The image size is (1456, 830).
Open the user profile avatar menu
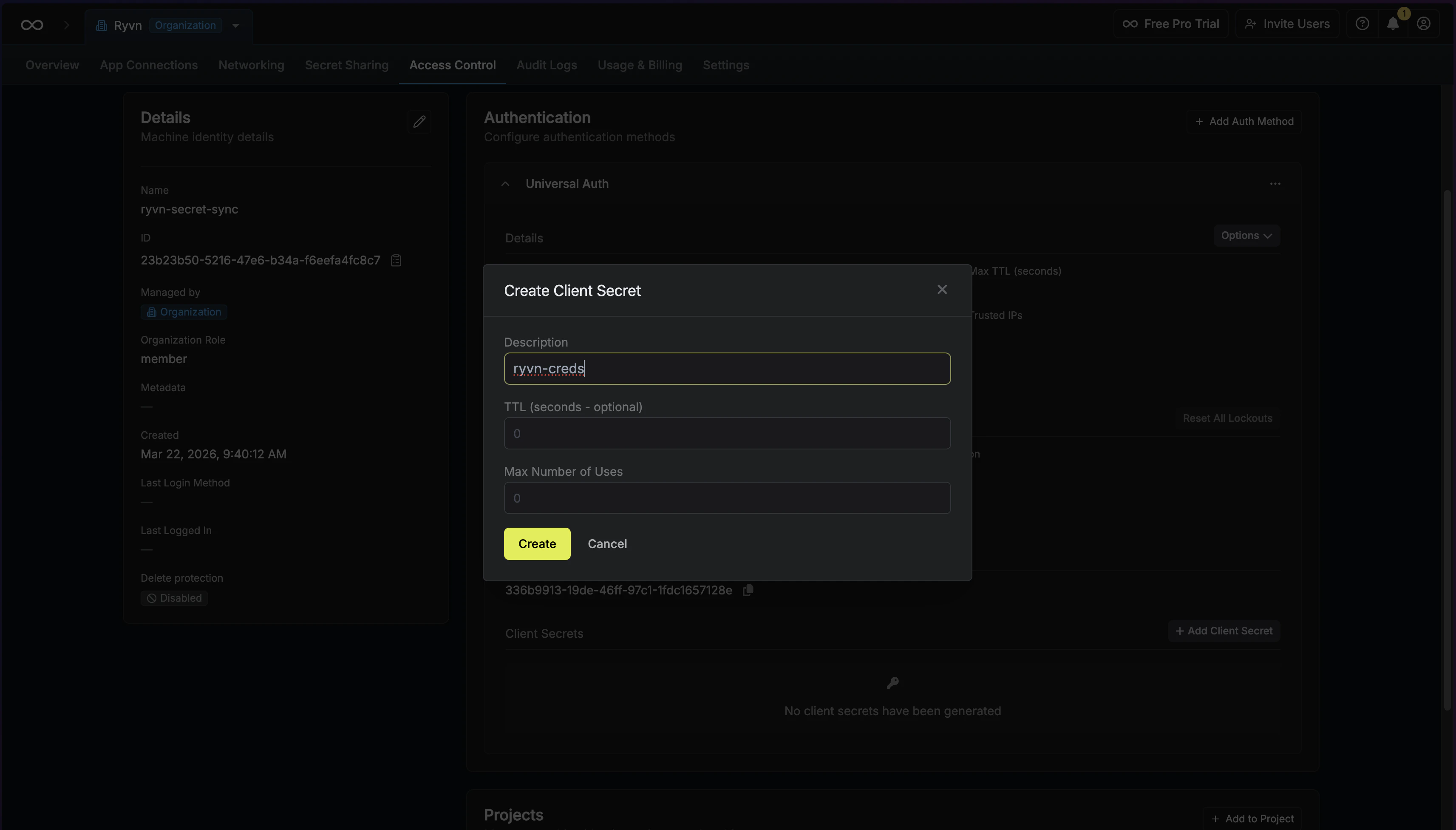point(1424,23)
